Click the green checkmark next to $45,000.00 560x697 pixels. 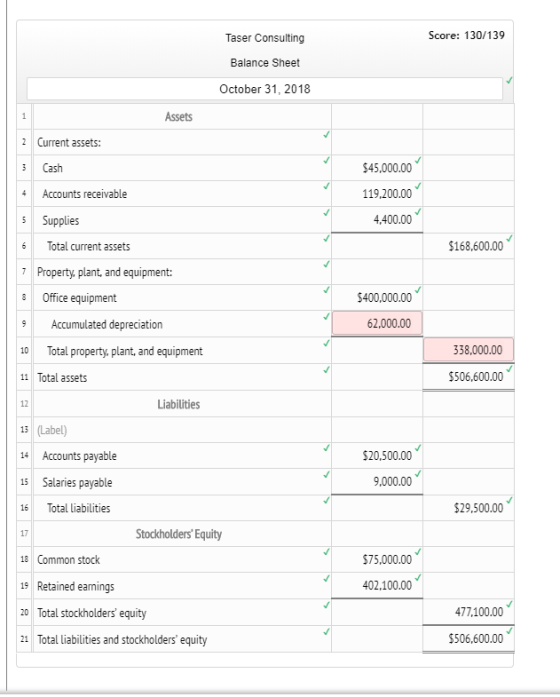418,160
